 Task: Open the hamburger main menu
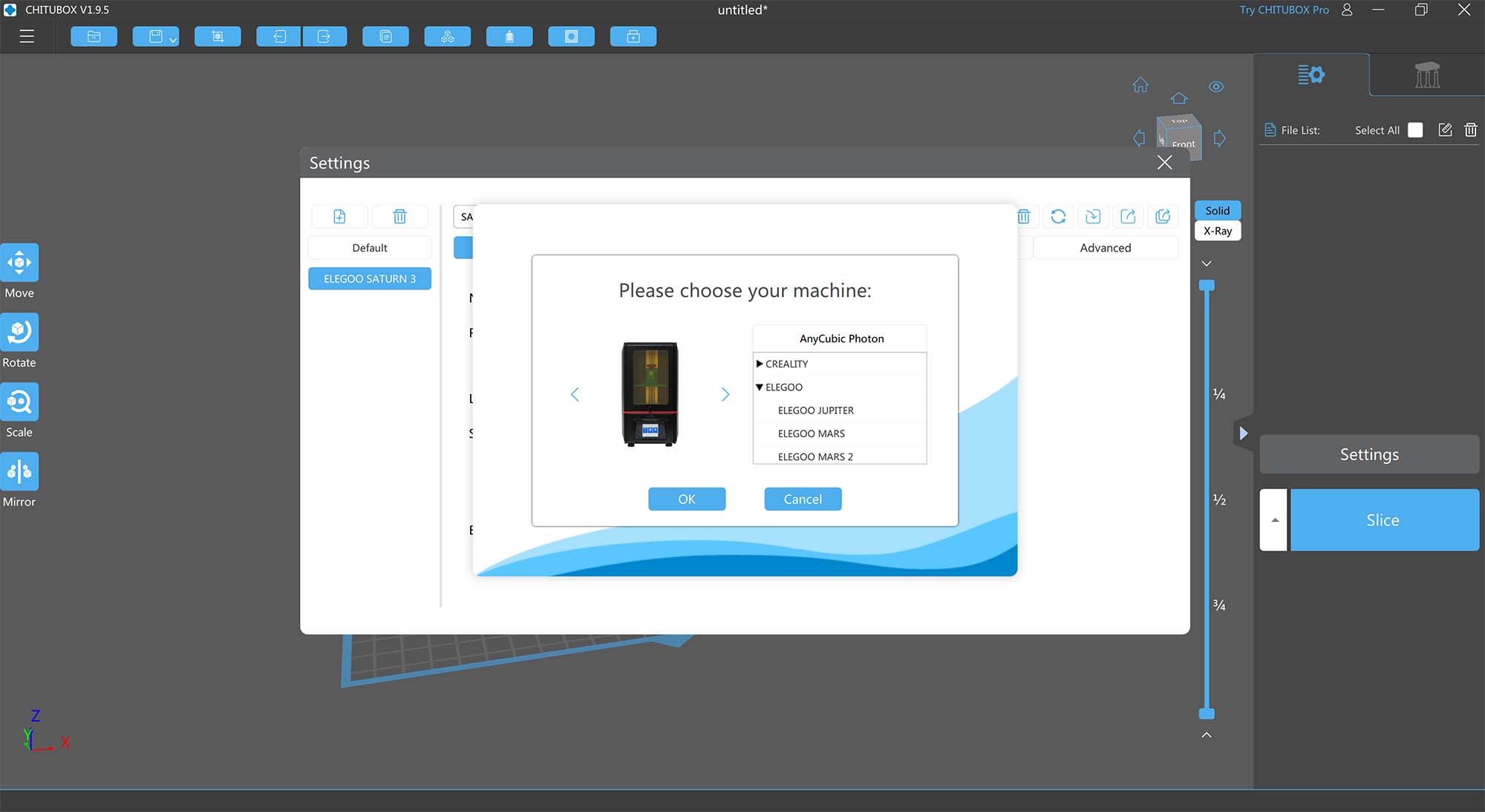(27, 36)
